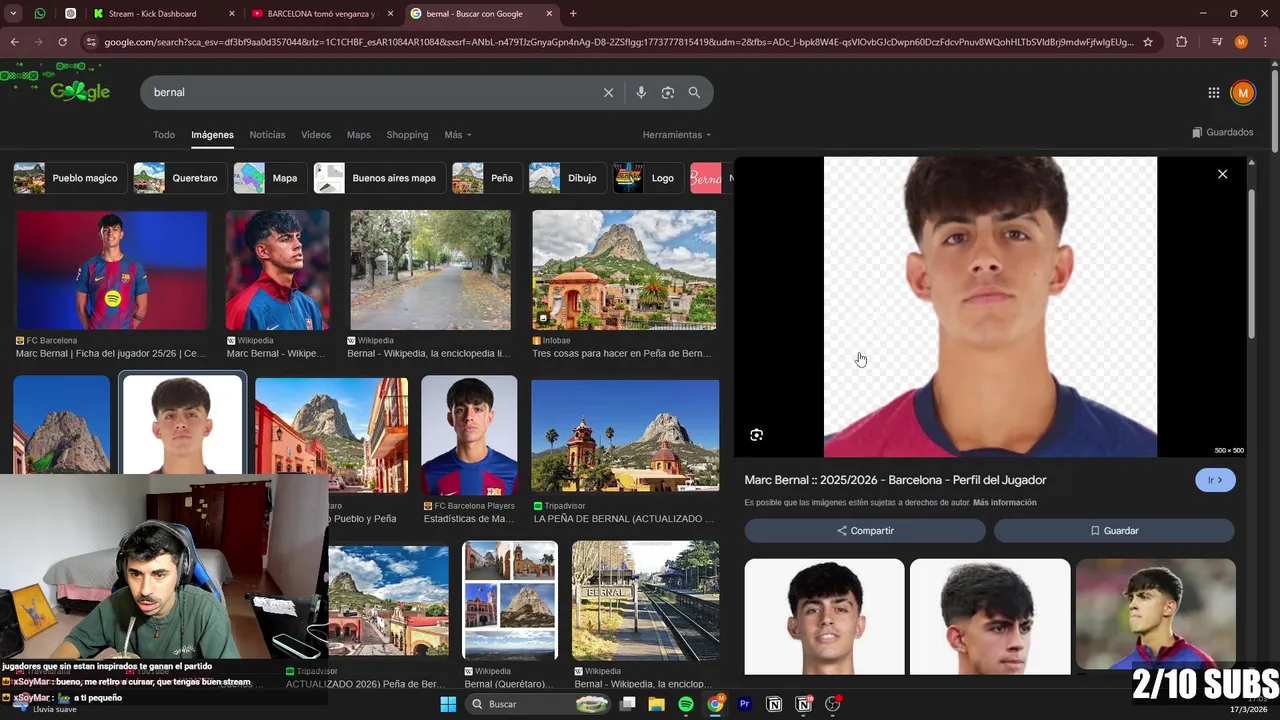Search this image with Lens in the preview

pos(756,435)
